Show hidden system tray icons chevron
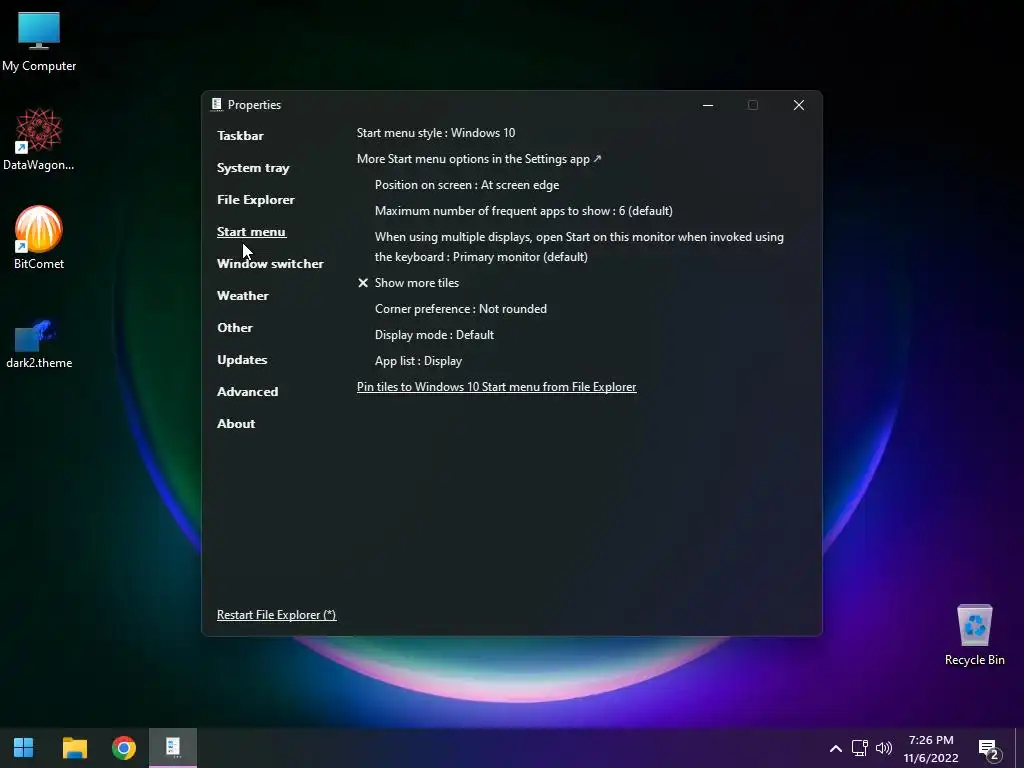 [835, 748]
